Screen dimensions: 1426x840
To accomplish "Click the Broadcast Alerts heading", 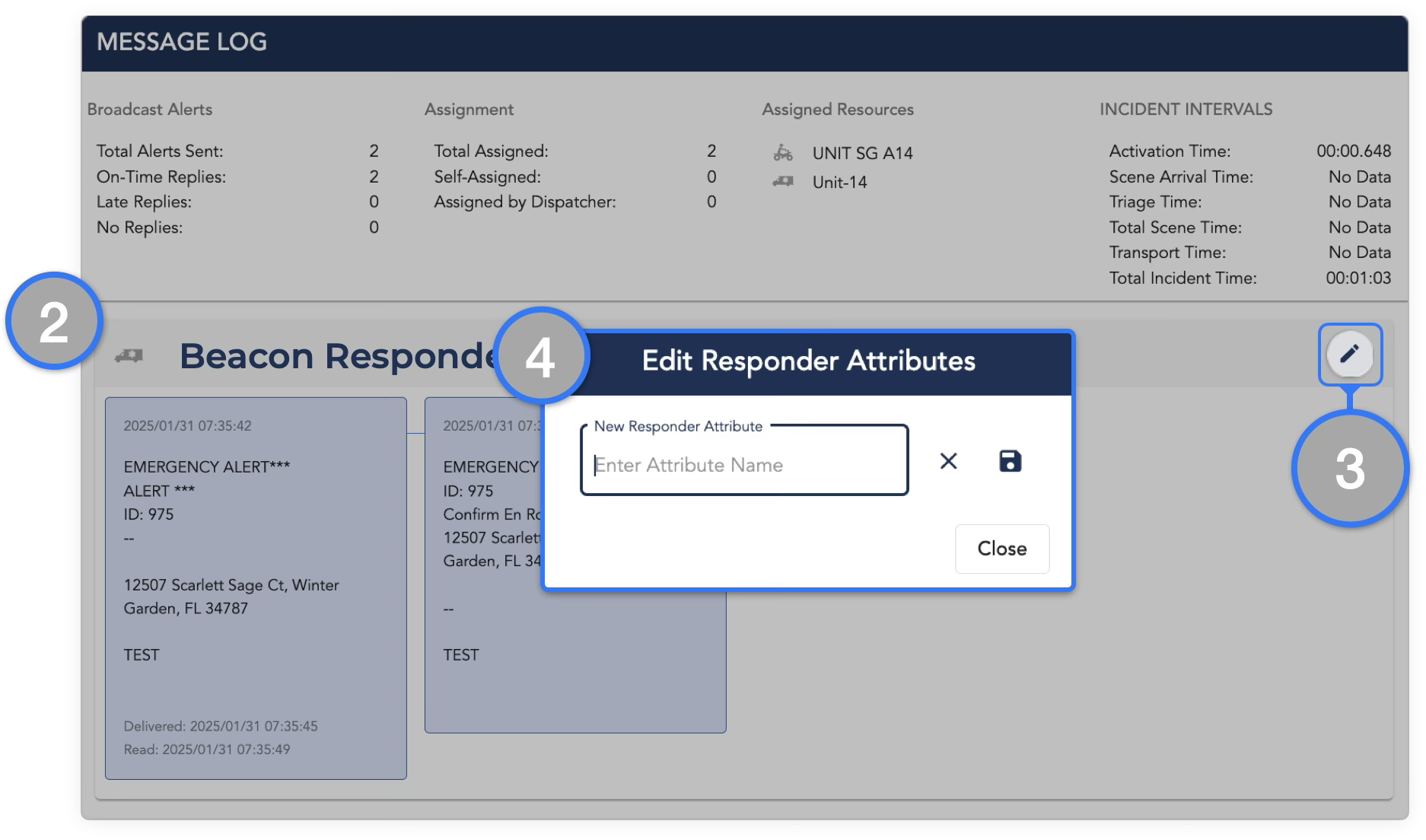I will click(150, 109).
